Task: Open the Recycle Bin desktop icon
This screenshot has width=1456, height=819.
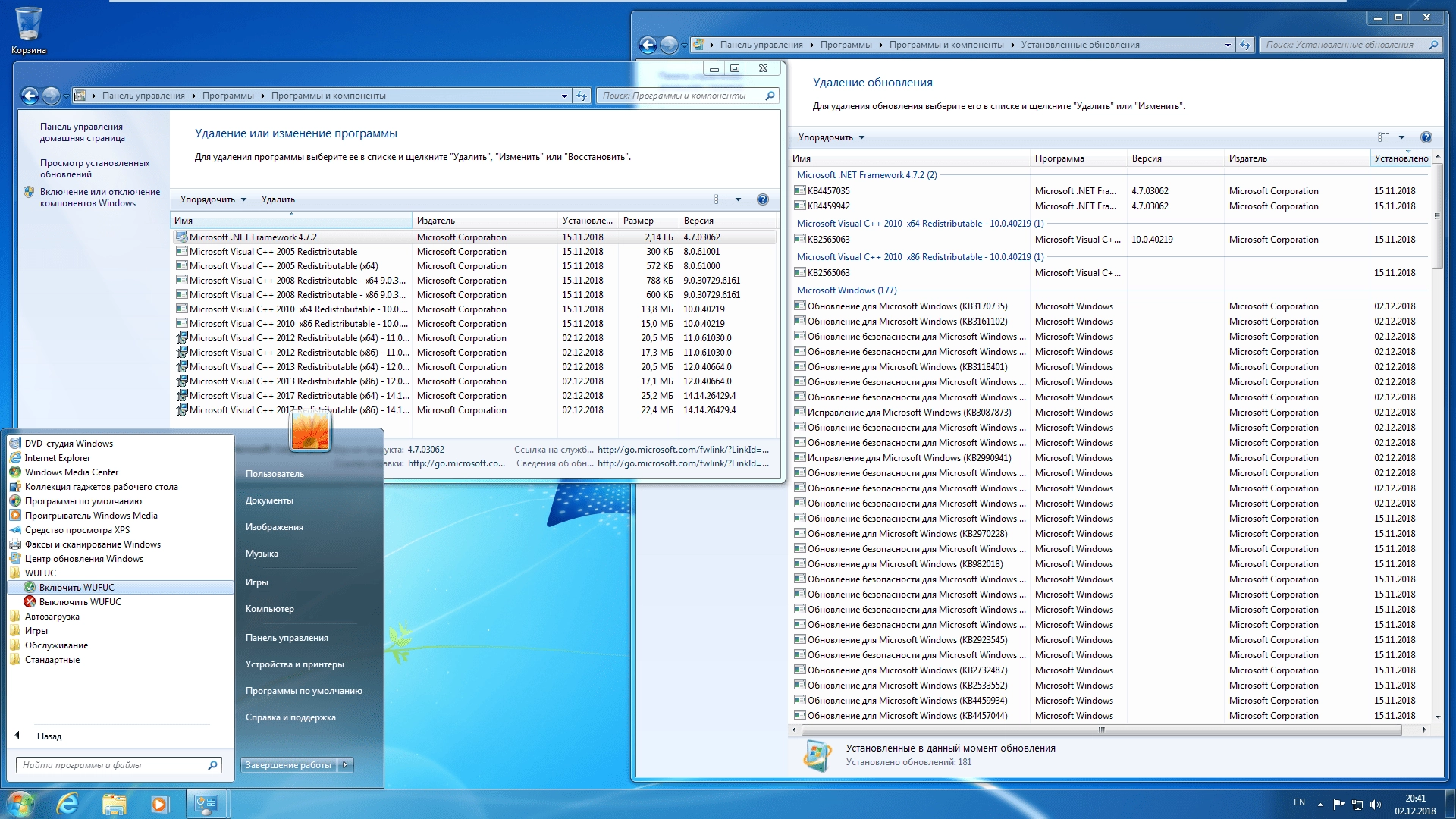Action: coord(28,30)
